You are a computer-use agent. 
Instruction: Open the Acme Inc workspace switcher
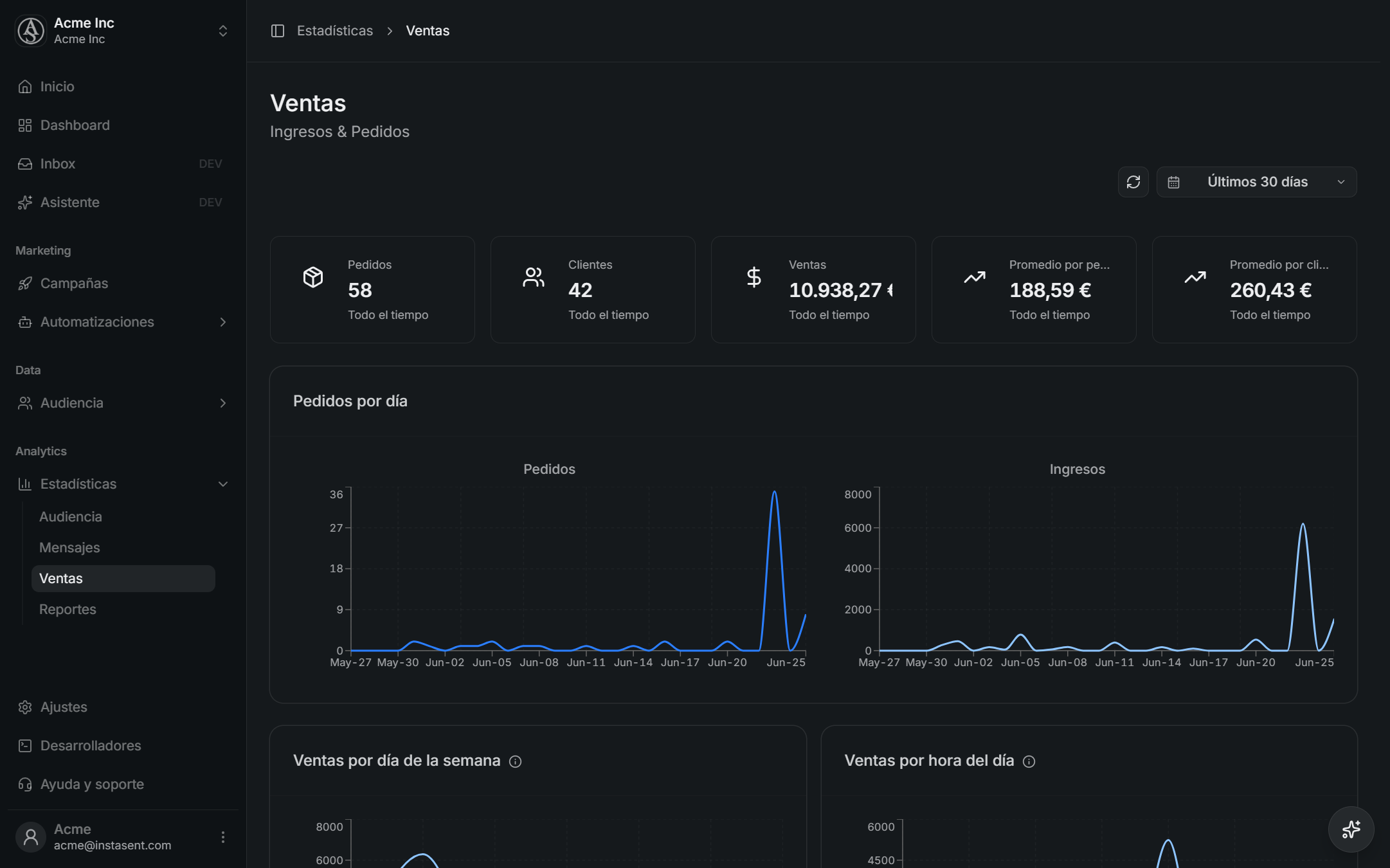tap(122, 31)
